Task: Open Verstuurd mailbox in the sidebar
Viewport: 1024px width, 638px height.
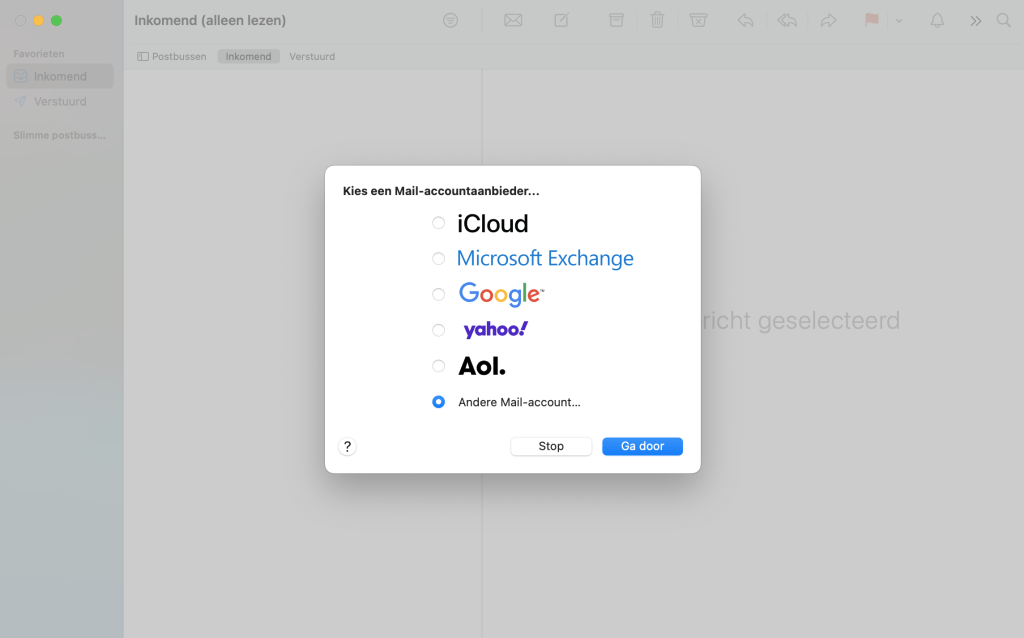Action: pyautogui.click(x=60, y=102)
